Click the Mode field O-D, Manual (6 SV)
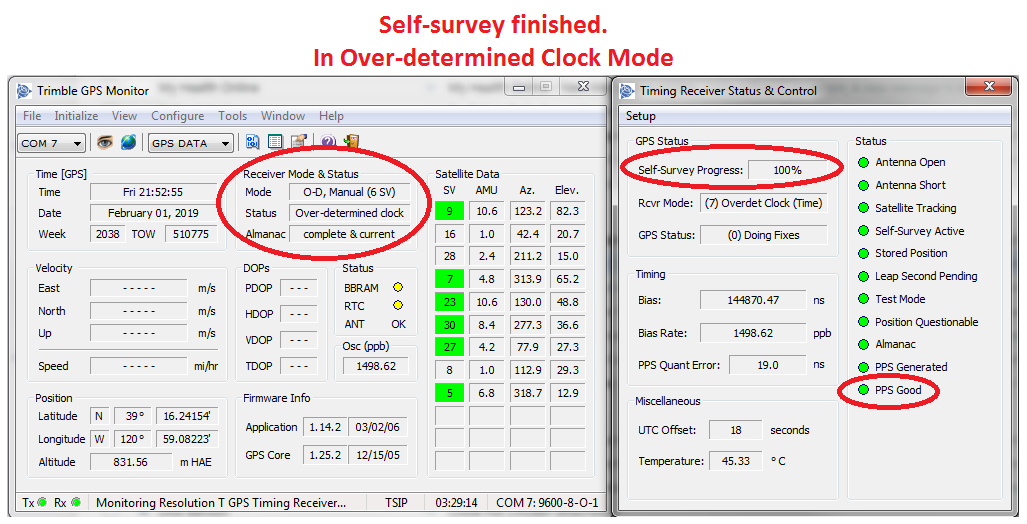 pos(349,192)
